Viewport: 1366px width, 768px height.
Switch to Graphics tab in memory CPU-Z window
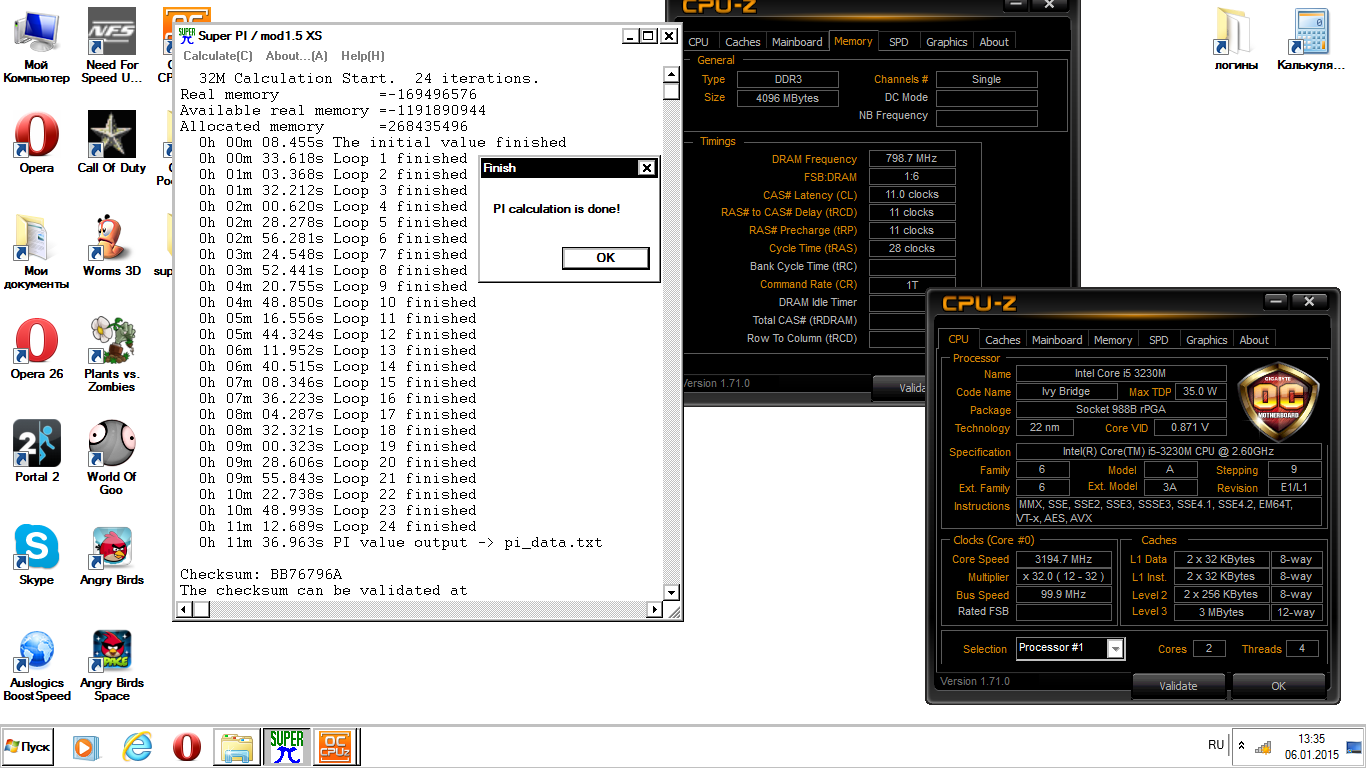coord(946,42)
